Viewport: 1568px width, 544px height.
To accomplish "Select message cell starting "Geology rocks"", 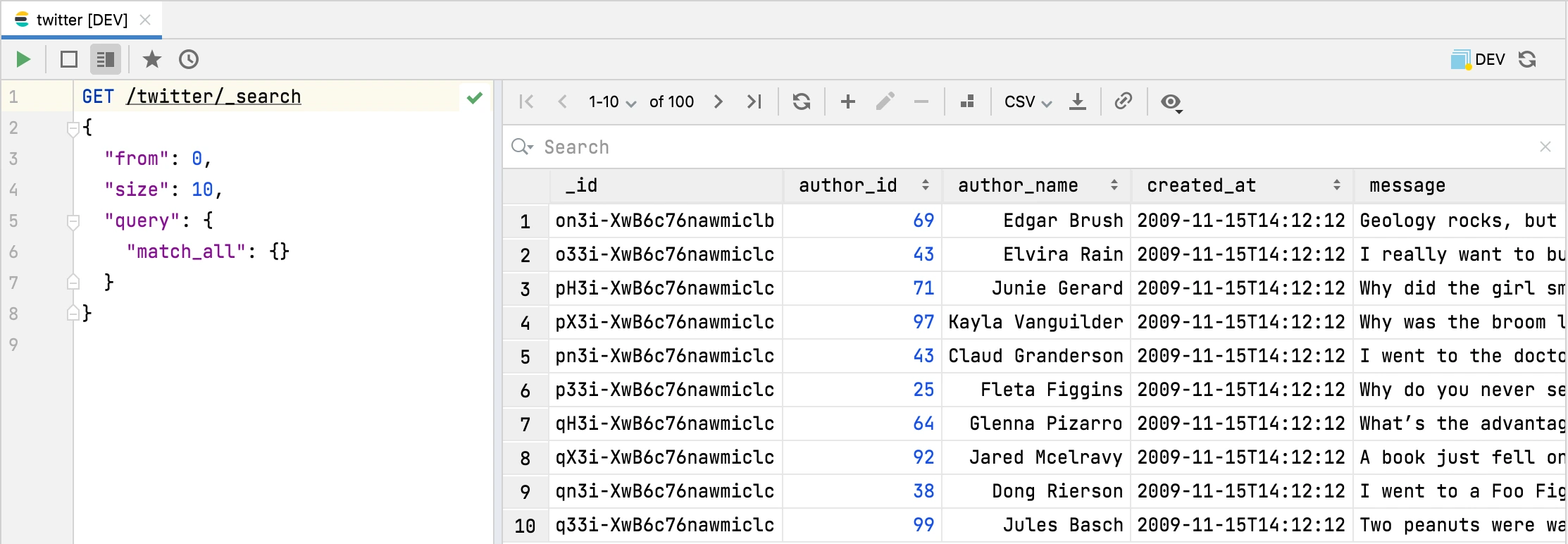I will 1460,221.
